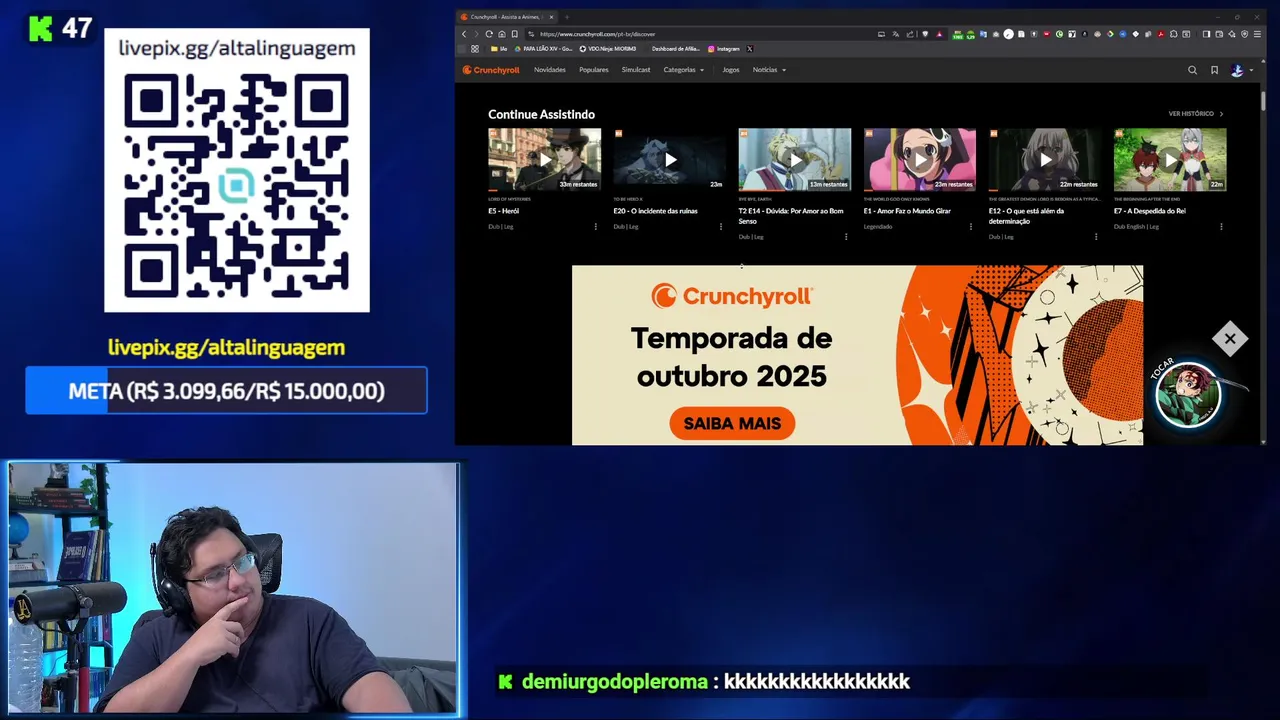
Task: Click the translate page icon in address bar
Action: click(x=895, y=34)
